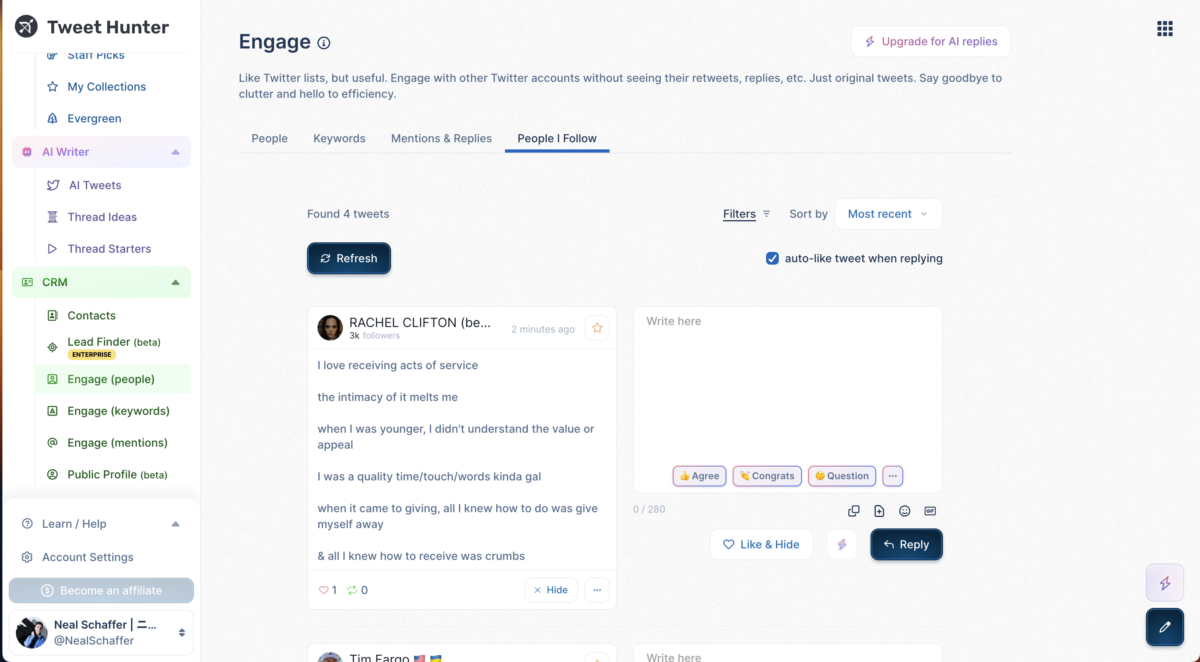Click the Refresh button
The image size is (1200, 662).
349,258
